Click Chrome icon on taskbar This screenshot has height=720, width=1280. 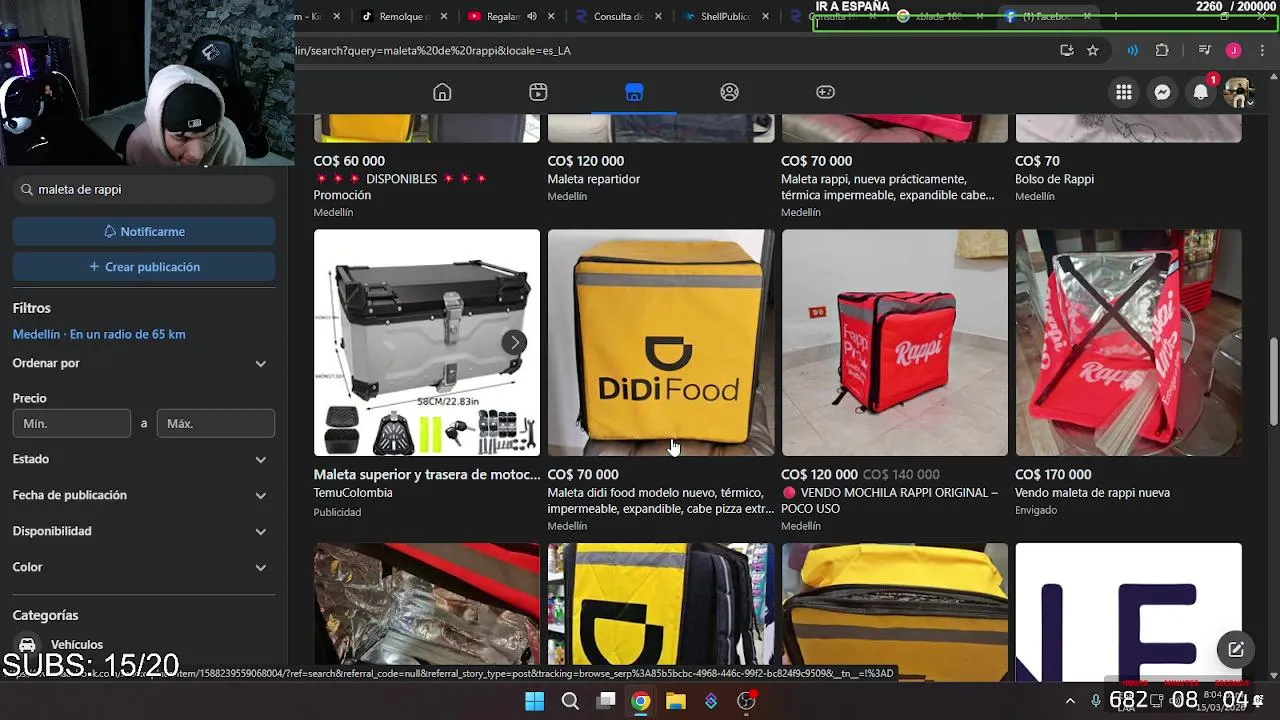tap(641, 701)
